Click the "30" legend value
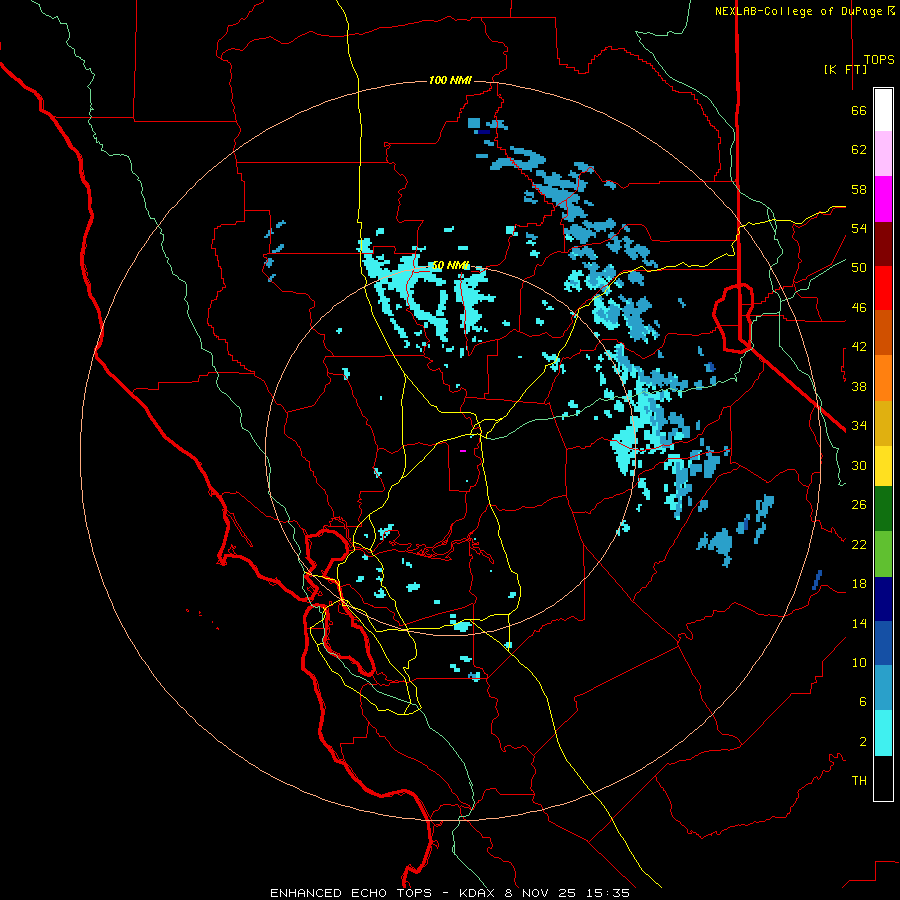The image size is (900, 900). tap(859, 465)
